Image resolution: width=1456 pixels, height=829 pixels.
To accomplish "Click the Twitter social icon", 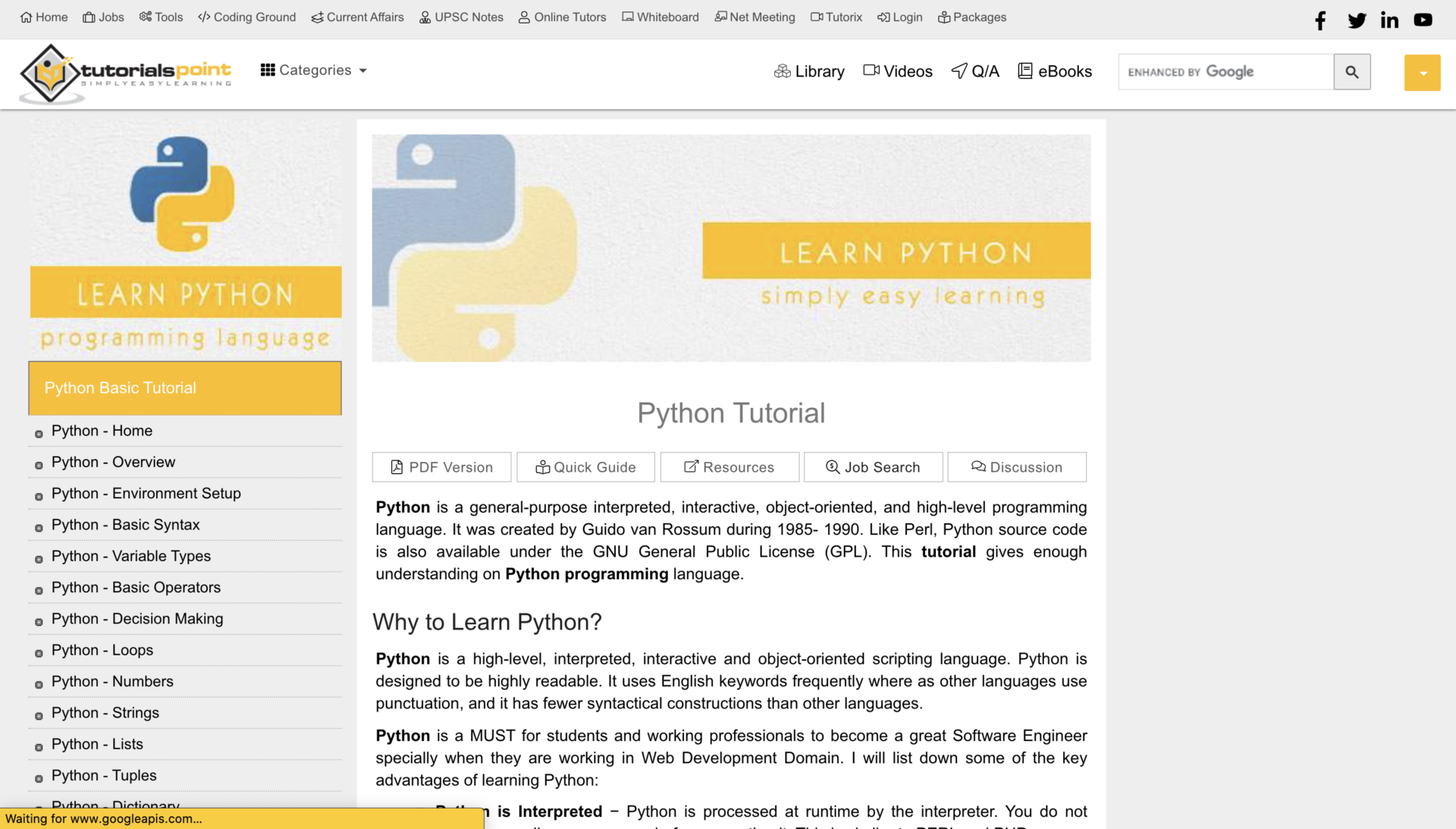I will tap(1357, 20).
